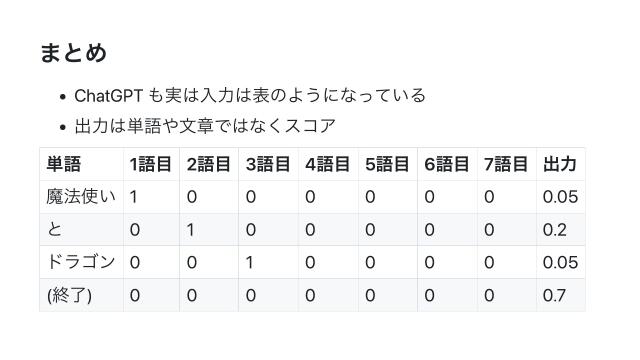Click the 出力 column header
The height and width of the screenshot is (360, 640).
pyautogui.click(x=560, y=164)
